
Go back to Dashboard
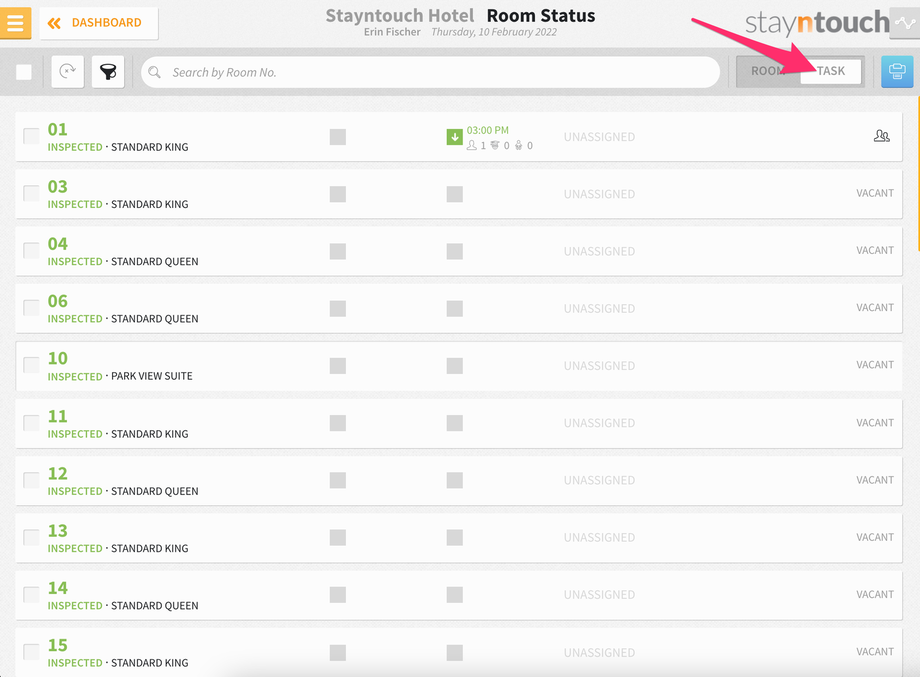pos(99,23)
